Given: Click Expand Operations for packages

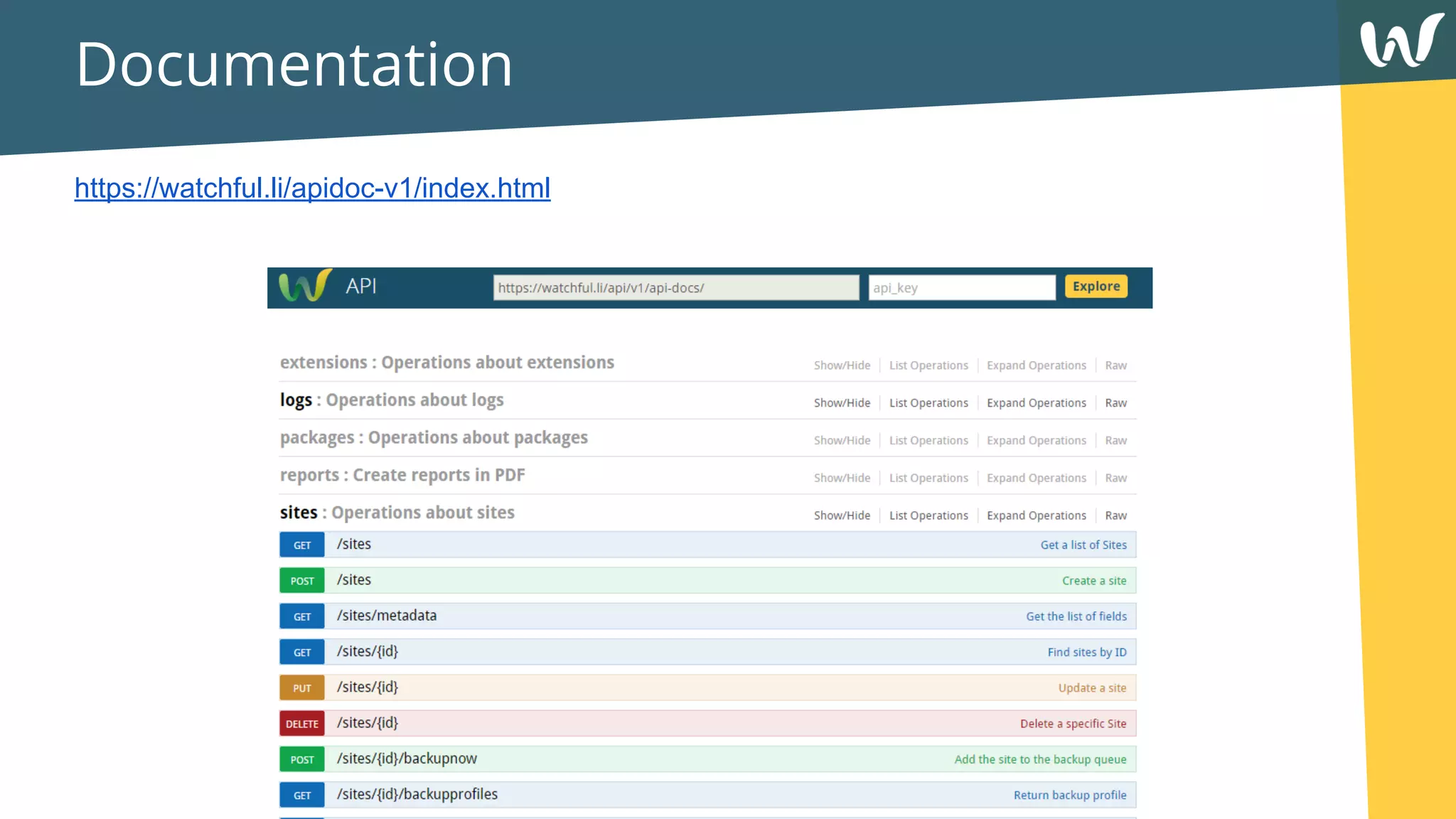Looking at the screenshot, I should pos(1037,441).
